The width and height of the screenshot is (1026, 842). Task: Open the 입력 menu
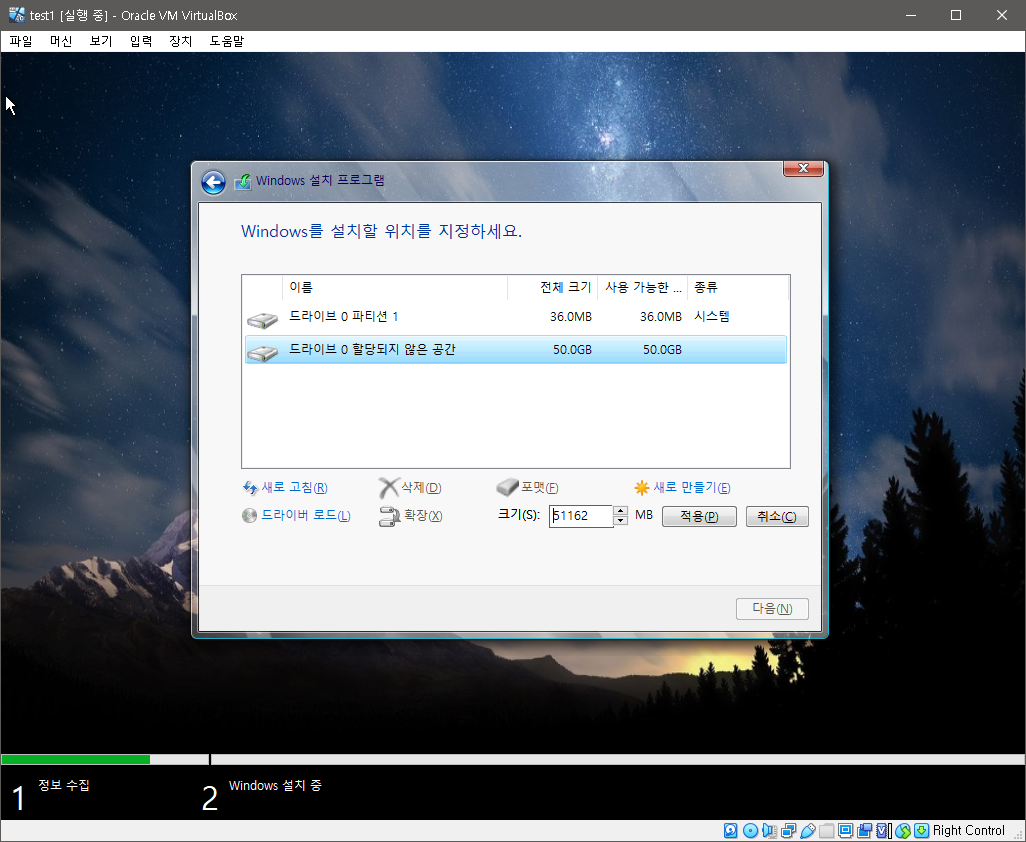(141, 41)
